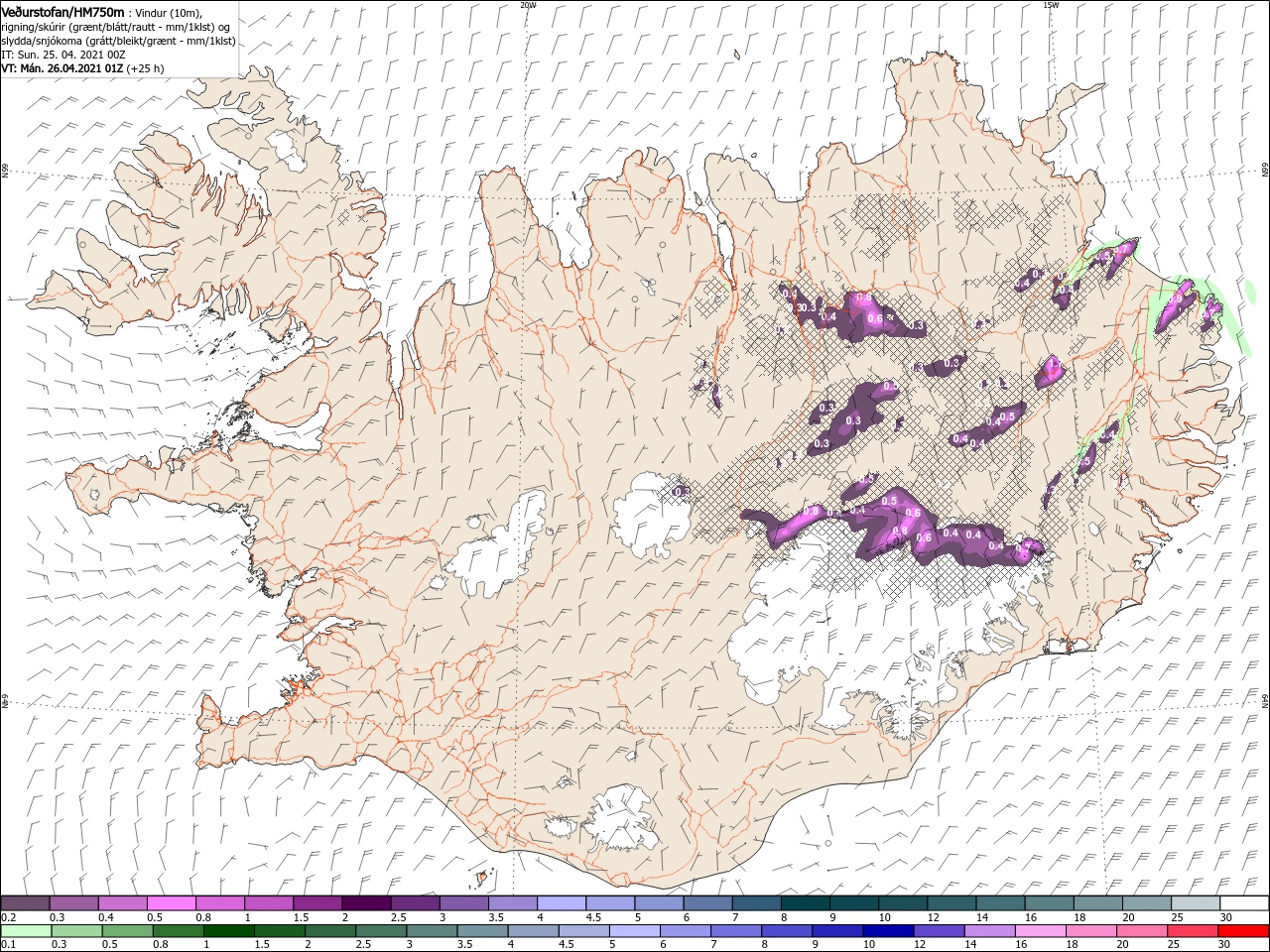Click the '0.2' label under the upper legend row
The height and width of the screenshot is (952, 1270).
(7, 917)
